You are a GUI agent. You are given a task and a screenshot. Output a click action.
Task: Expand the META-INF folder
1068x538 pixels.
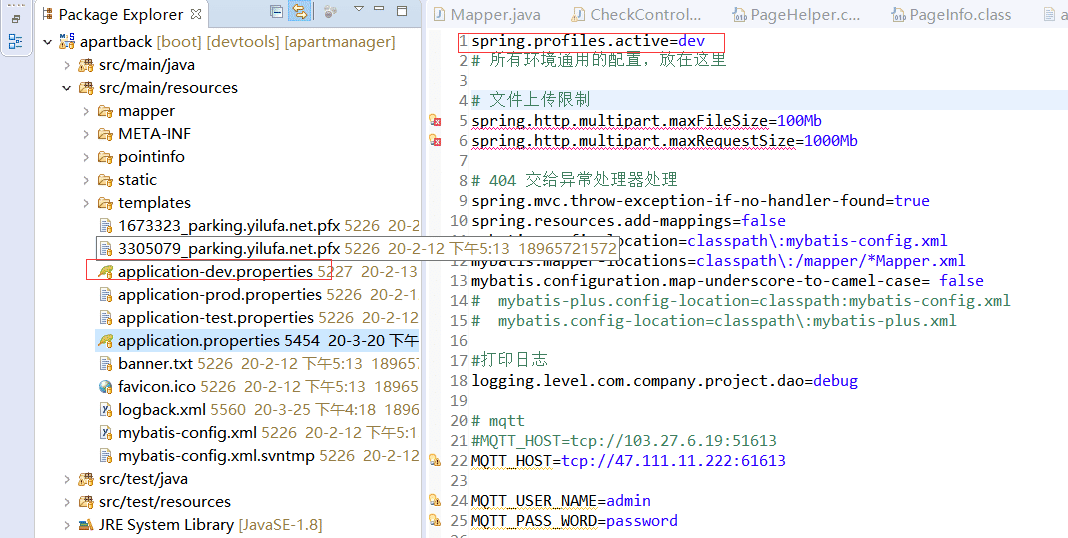tap(86, 134)
